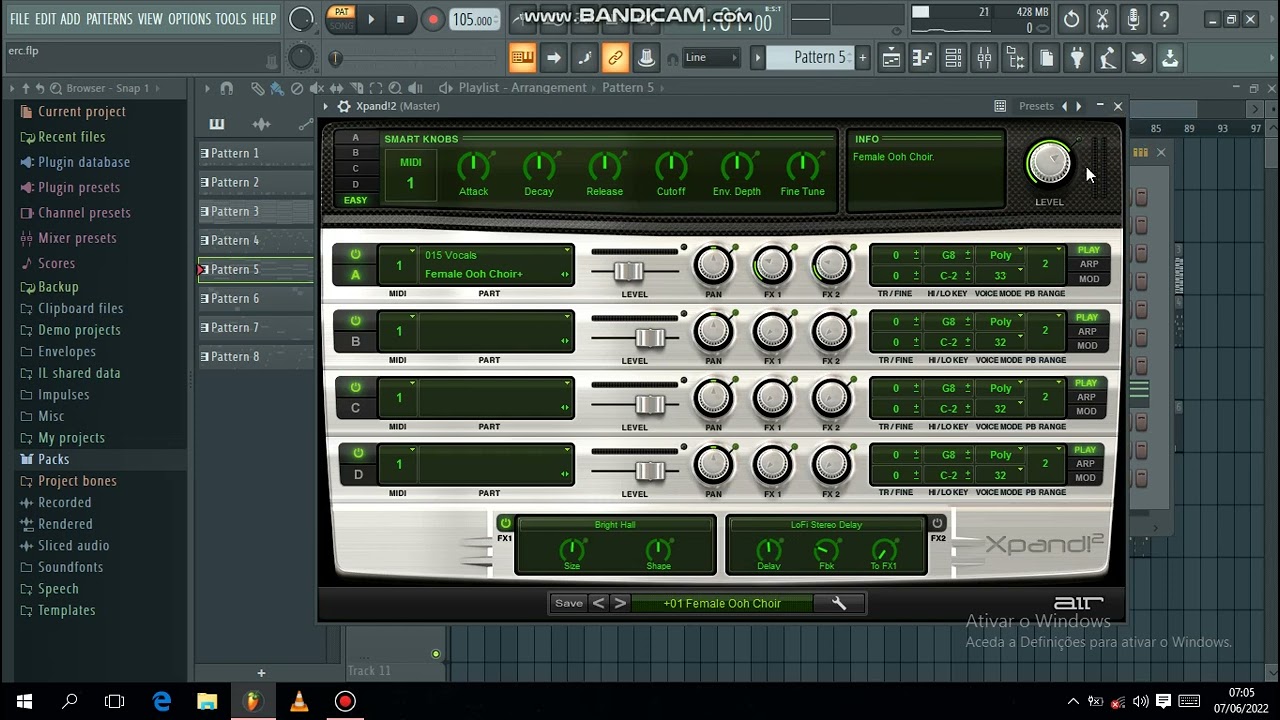Screen dimensions: 1280x720
Task: Open the wrench settings icon in Xpand!2
Action: coord(839,603)
